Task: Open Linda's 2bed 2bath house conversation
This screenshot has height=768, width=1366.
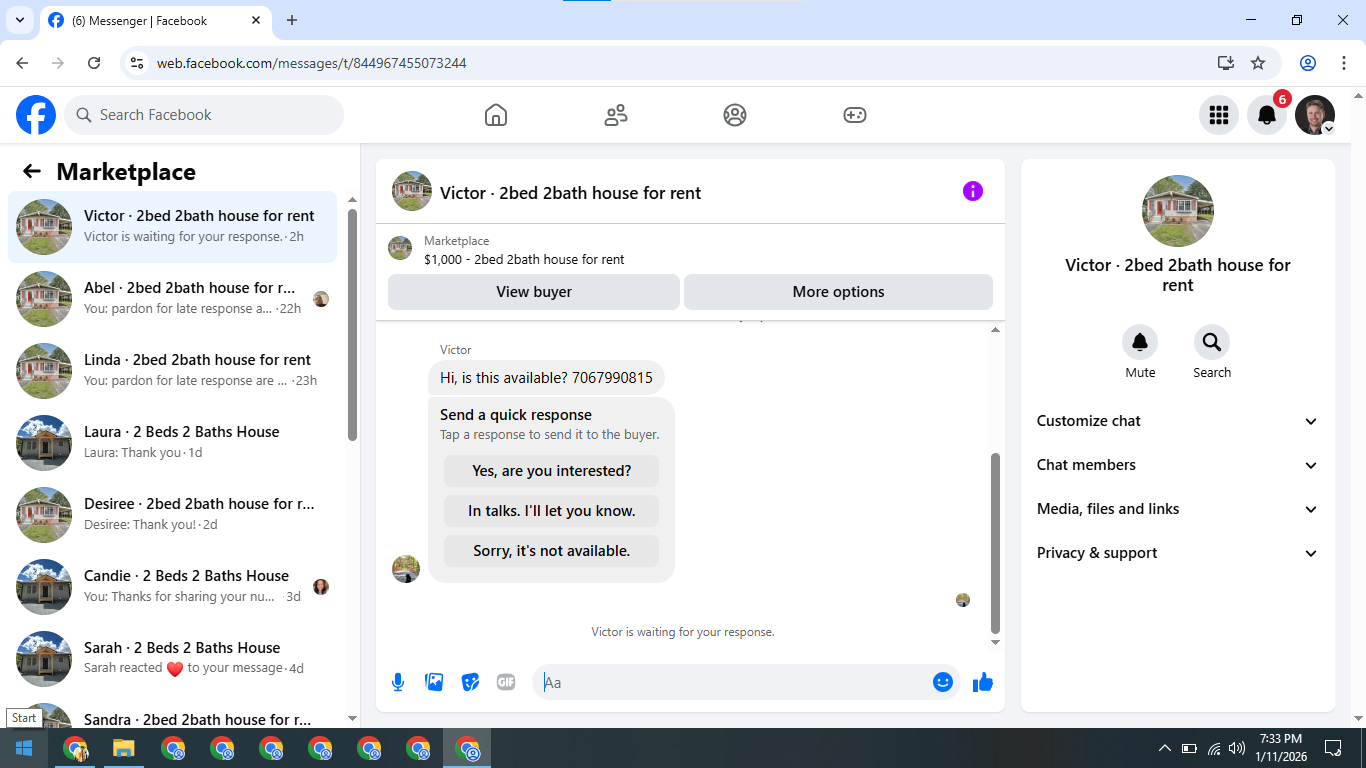Action: pyautogui.click(x=173, y=371)
